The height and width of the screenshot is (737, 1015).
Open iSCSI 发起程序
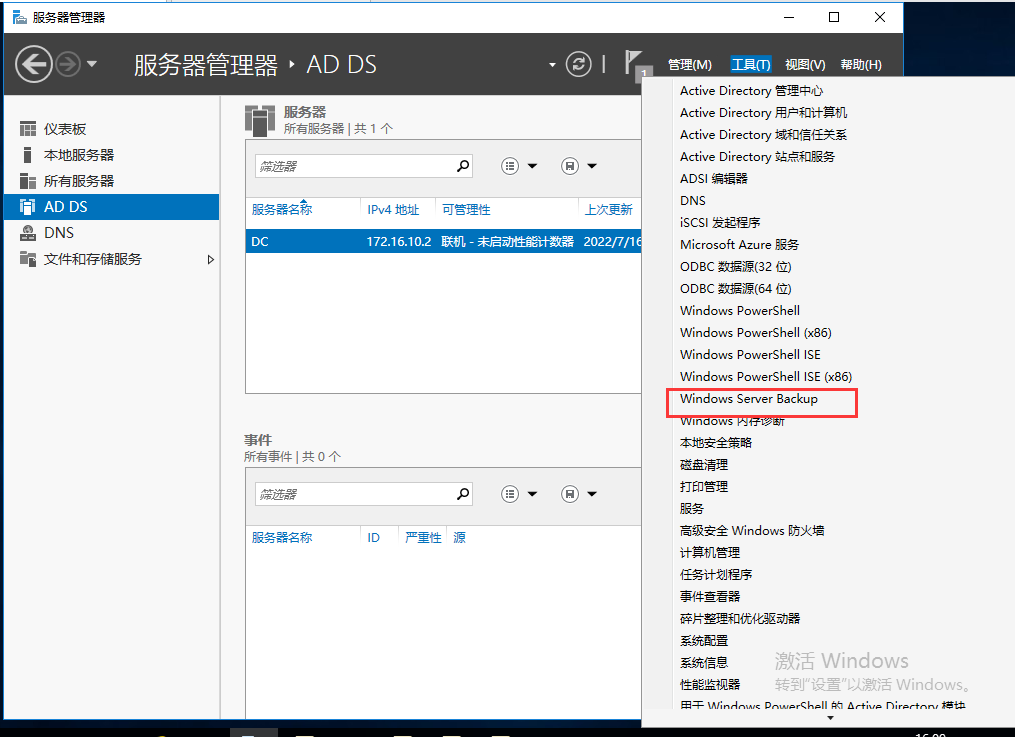pyautogui.click(x=720, y=223)
